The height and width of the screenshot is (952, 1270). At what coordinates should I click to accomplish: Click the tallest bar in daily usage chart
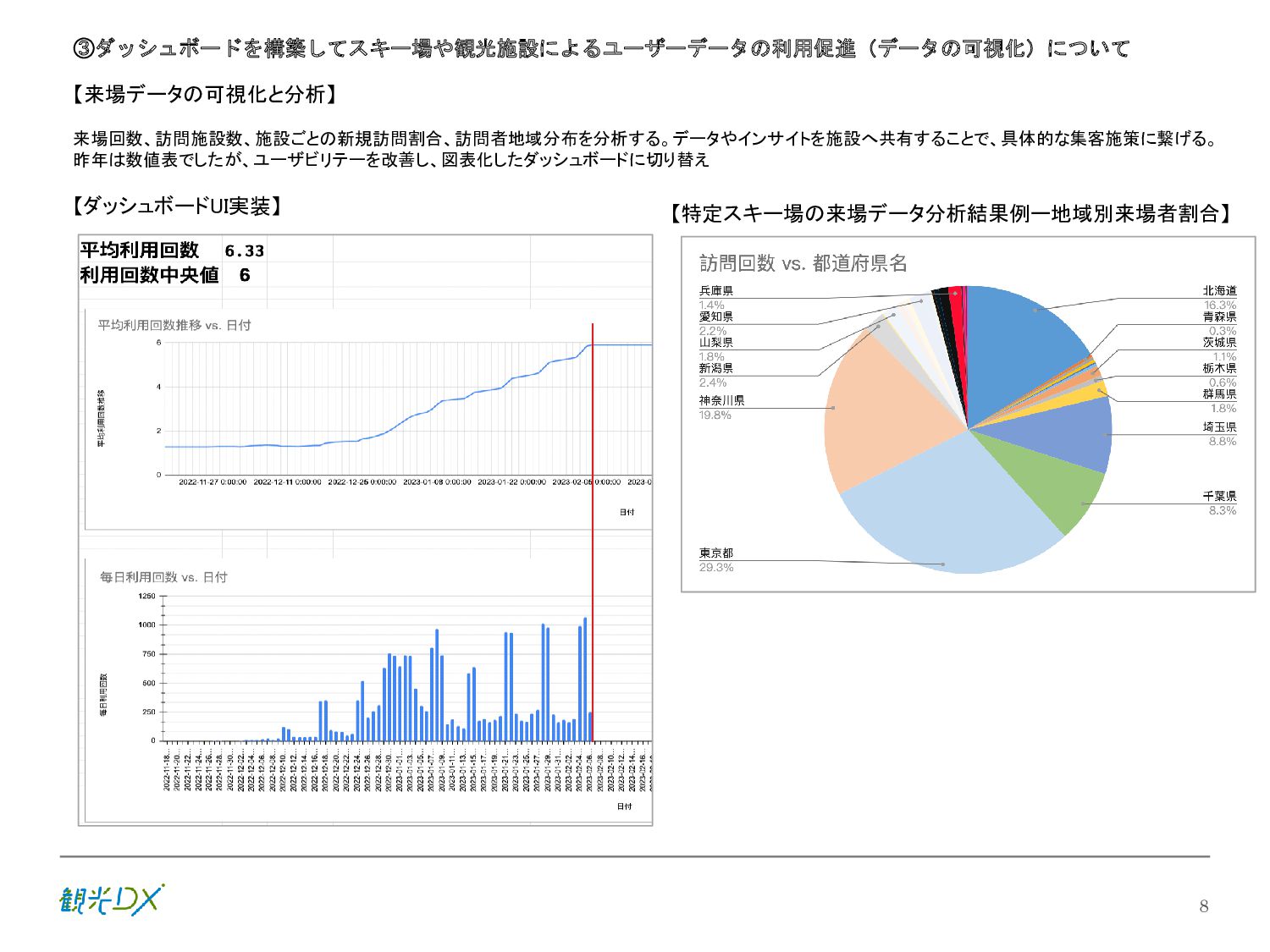(585, 680)
